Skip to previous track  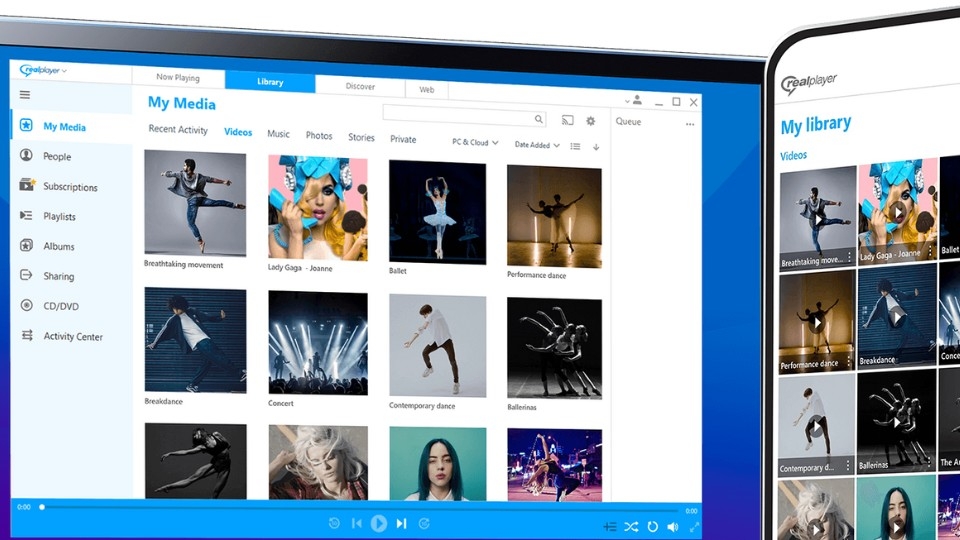pos(356,523)
